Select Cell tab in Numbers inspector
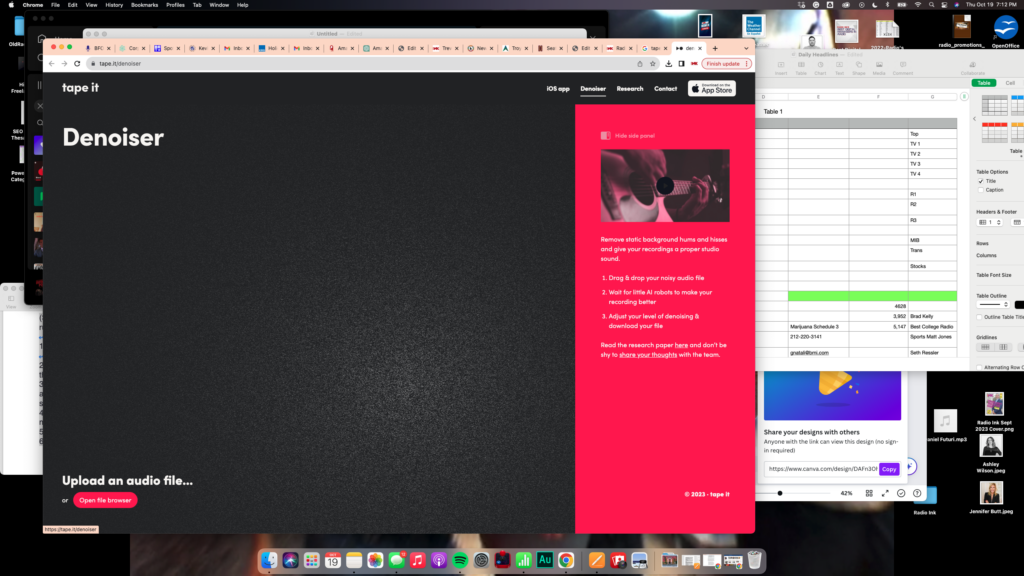Viewport: 1024px width, 576px height. click(1010, 83)
